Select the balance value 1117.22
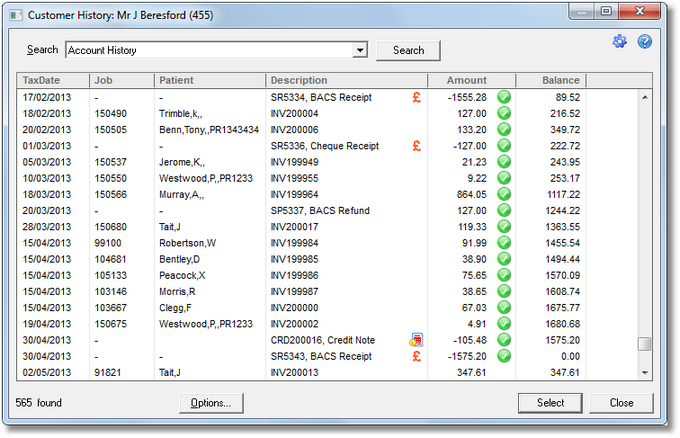Viewport: 680px width, 438px height. click(x=563, y=194)
